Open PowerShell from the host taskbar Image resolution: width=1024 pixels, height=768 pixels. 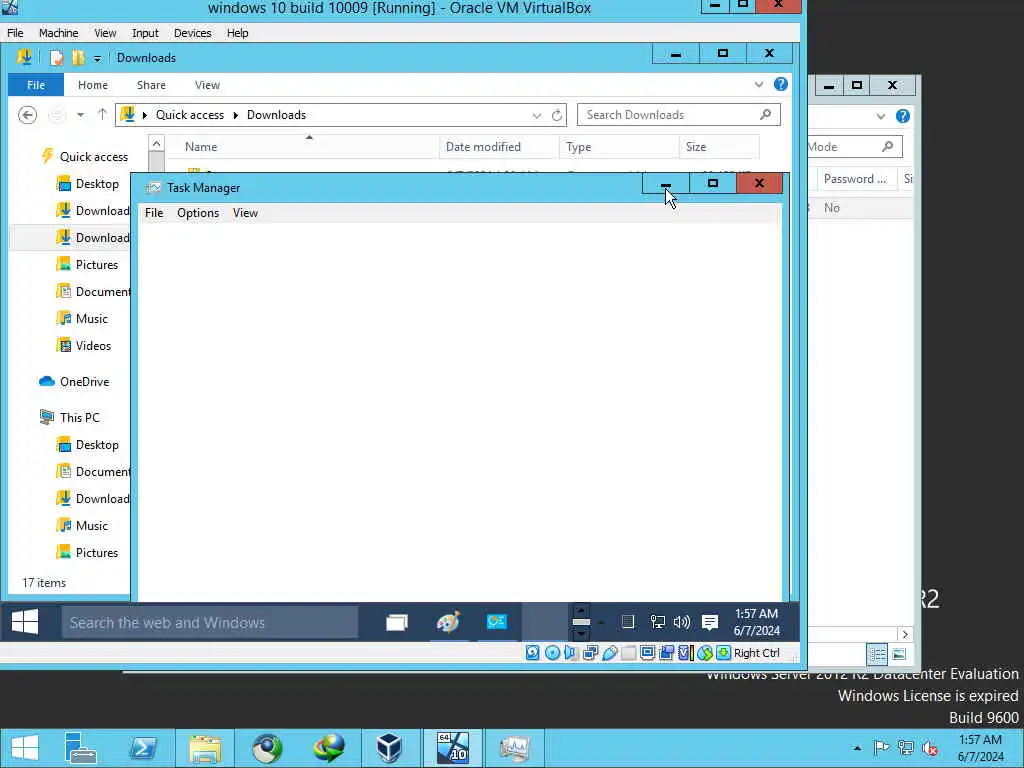143,748
